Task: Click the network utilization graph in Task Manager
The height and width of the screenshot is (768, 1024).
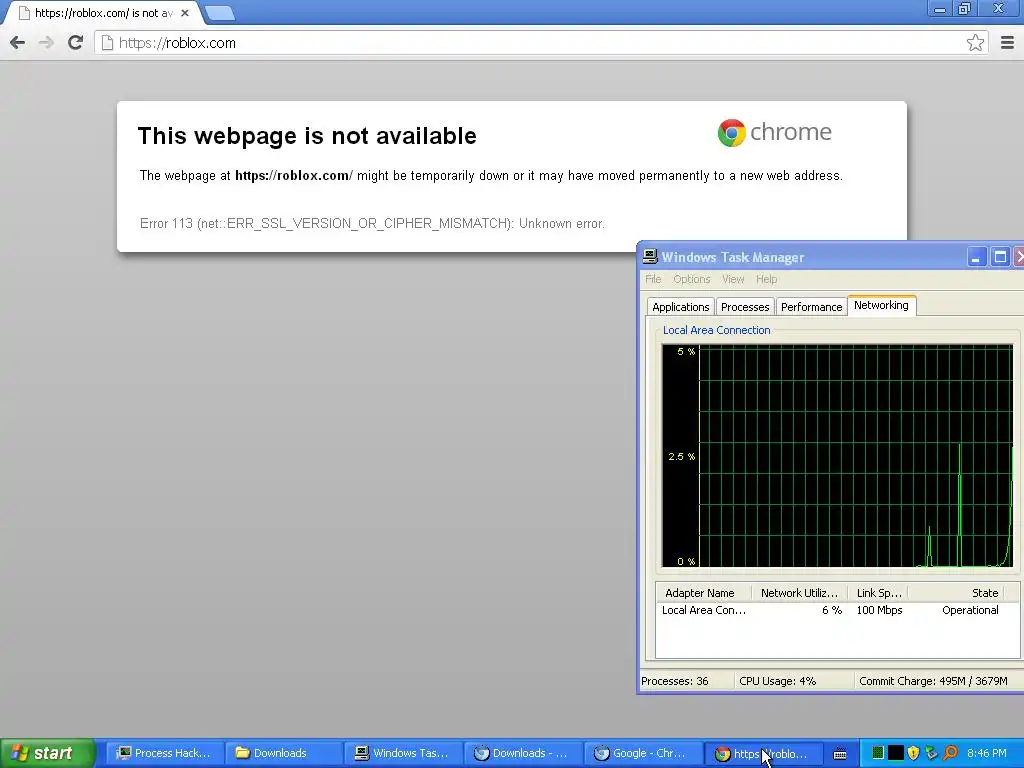Action: click(x=837, y=456)
